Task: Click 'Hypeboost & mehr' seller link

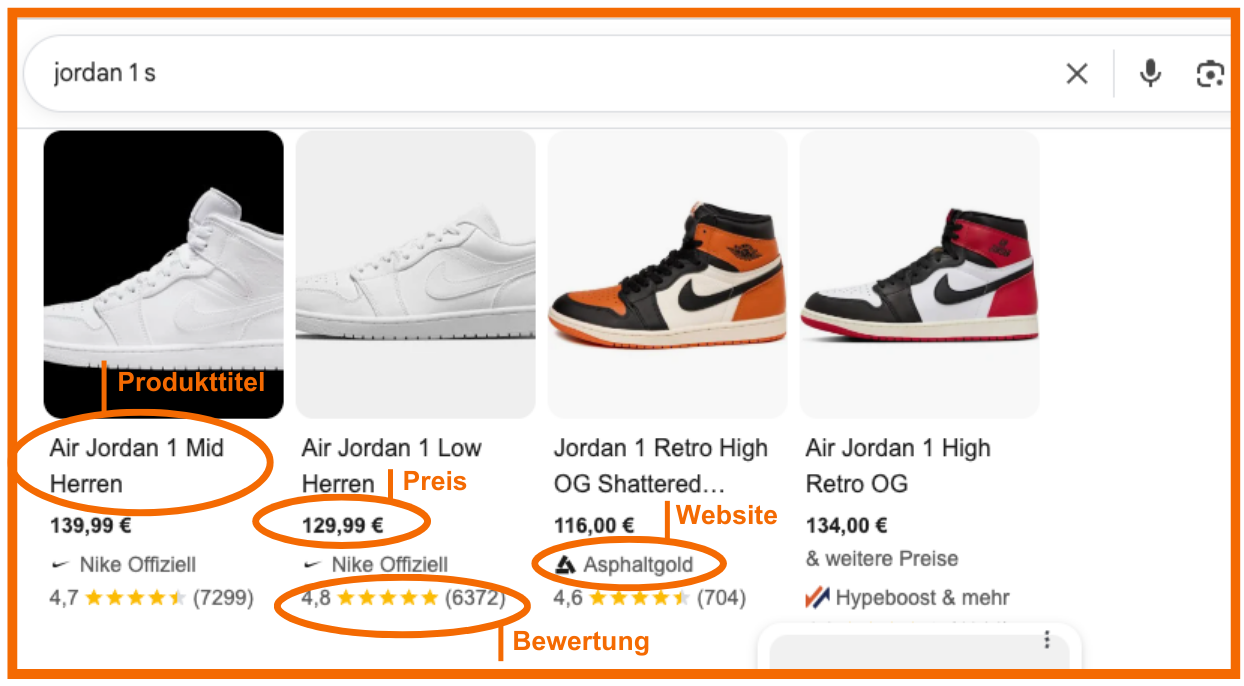Action: (x=922, y=598)
